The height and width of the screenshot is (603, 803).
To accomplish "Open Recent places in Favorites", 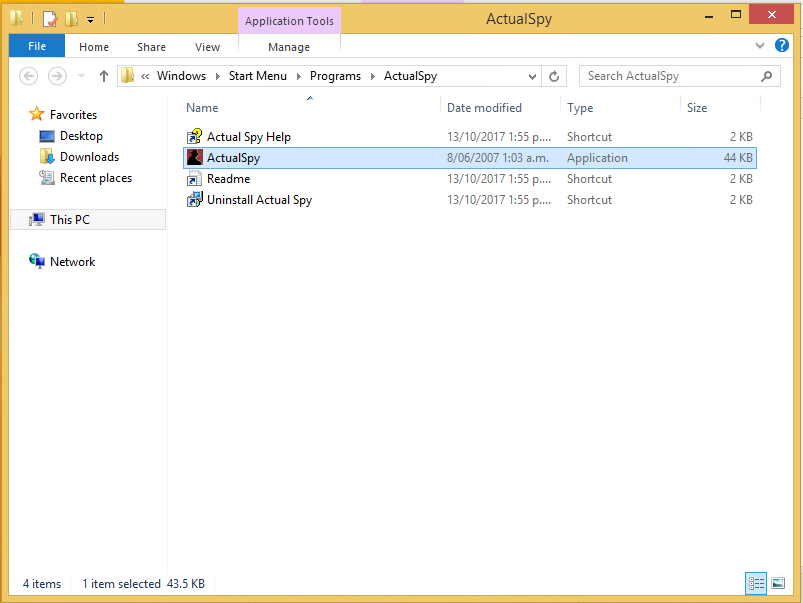I will click(x=96, y=178).
